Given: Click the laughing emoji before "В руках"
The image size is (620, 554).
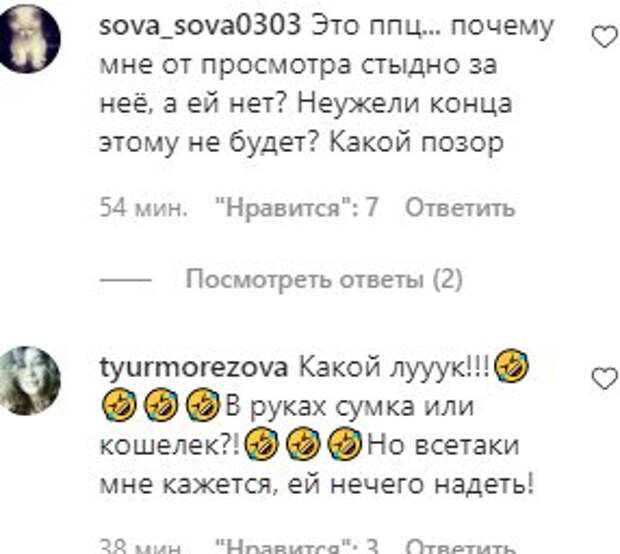Looking at the screenshot, I should click(x=202, y=405).
